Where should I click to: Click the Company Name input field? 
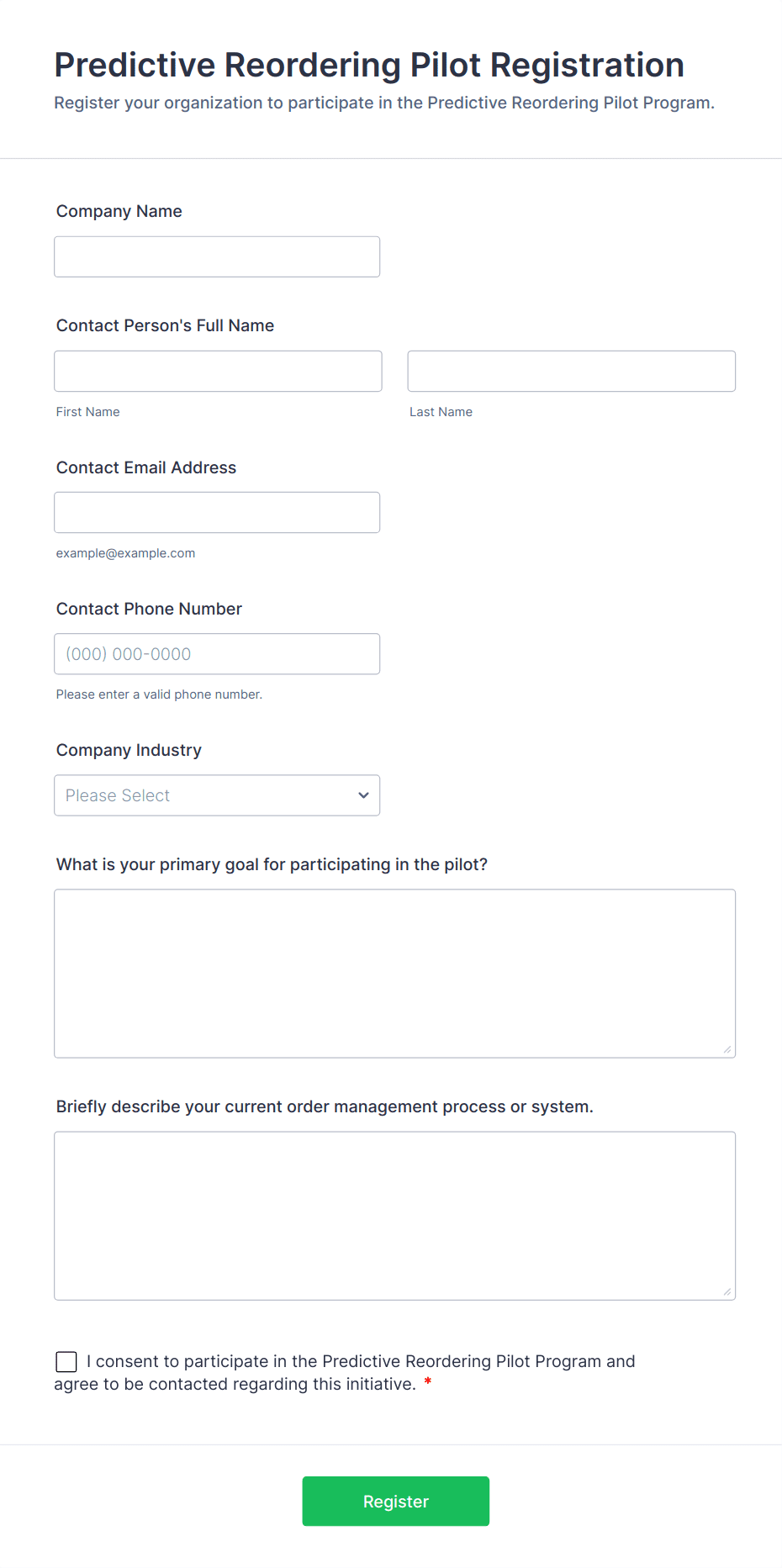point(217,256)
